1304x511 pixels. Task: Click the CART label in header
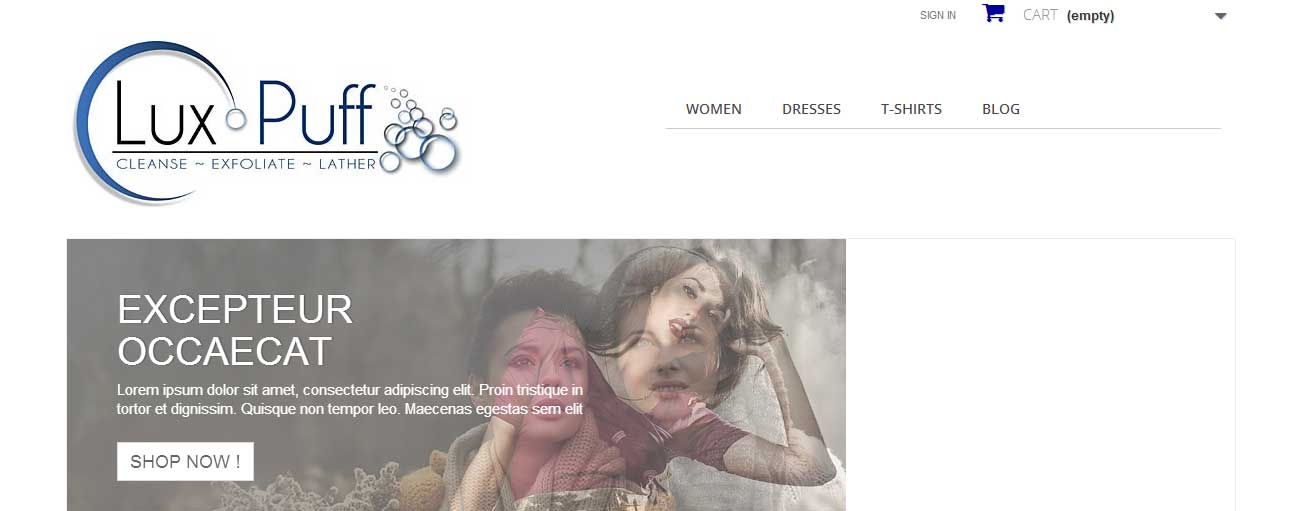(1040, 15)
